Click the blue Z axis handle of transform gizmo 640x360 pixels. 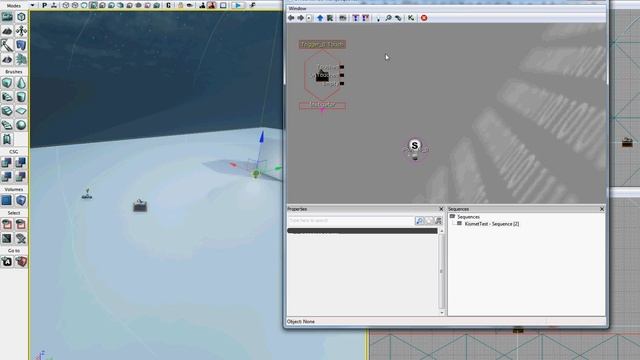coord(262,137)
